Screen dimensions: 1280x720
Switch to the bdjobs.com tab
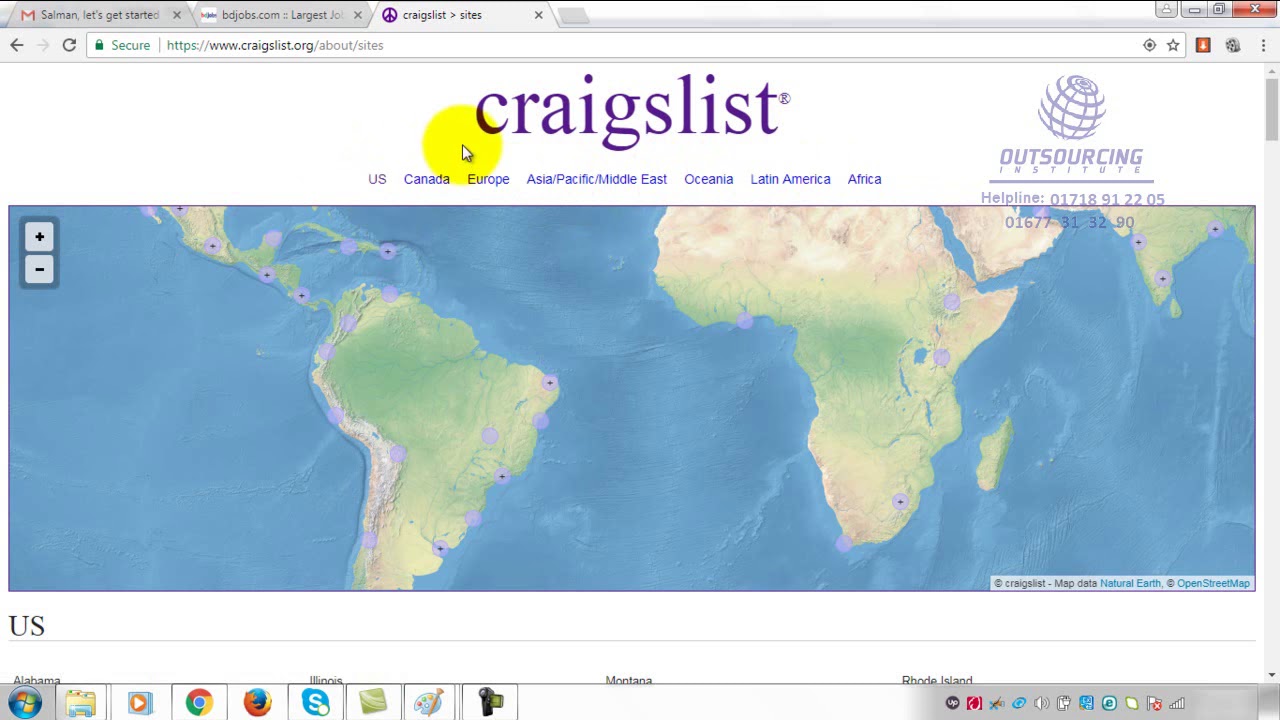279,15
